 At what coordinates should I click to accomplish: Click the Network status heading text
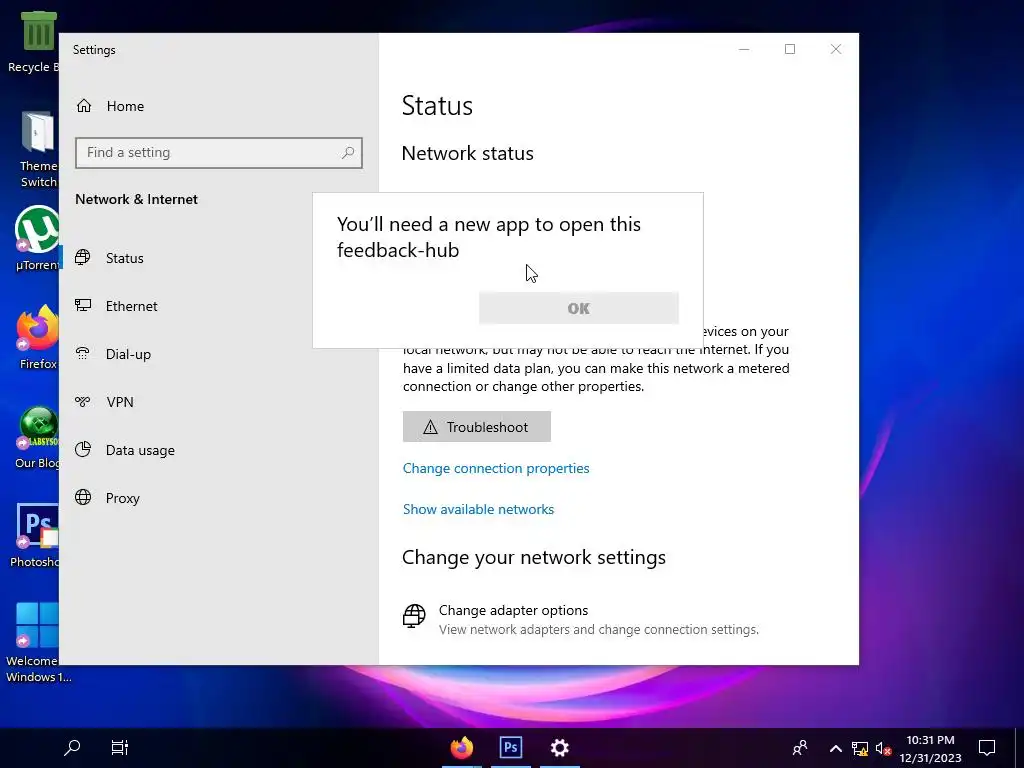468,153
